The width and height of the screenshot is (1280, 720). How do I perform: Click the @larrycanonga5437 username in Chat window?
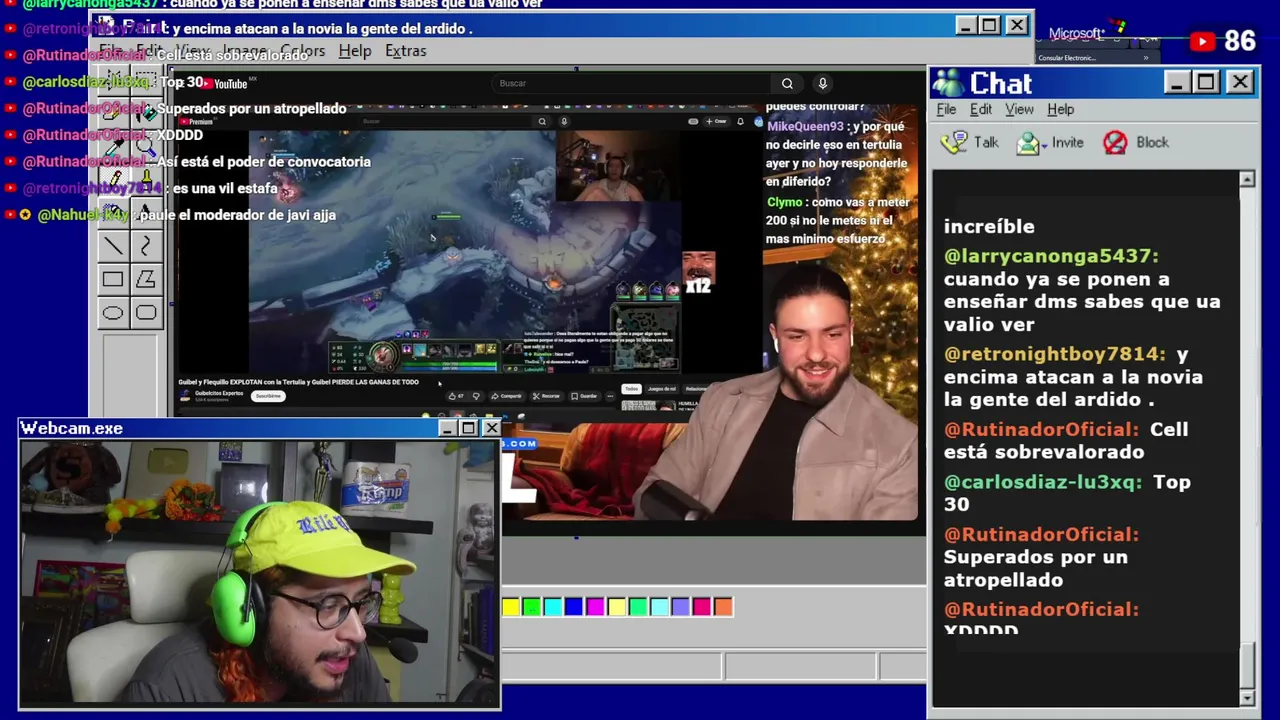click(1051, 256)
